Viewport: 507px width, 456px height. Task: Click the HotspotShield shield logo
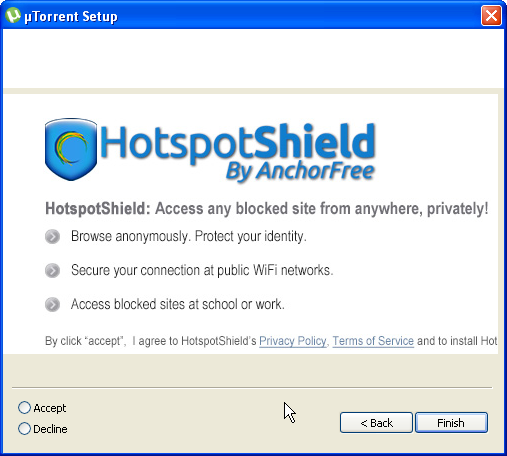coord(71,149)
